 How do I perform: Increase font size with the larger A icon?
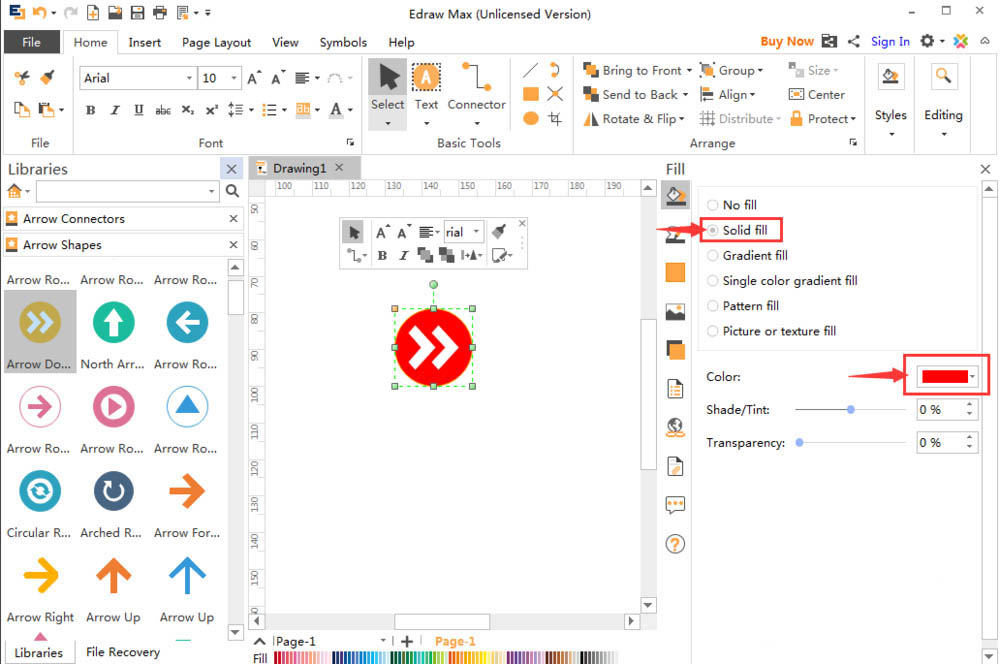click(254, 78)
